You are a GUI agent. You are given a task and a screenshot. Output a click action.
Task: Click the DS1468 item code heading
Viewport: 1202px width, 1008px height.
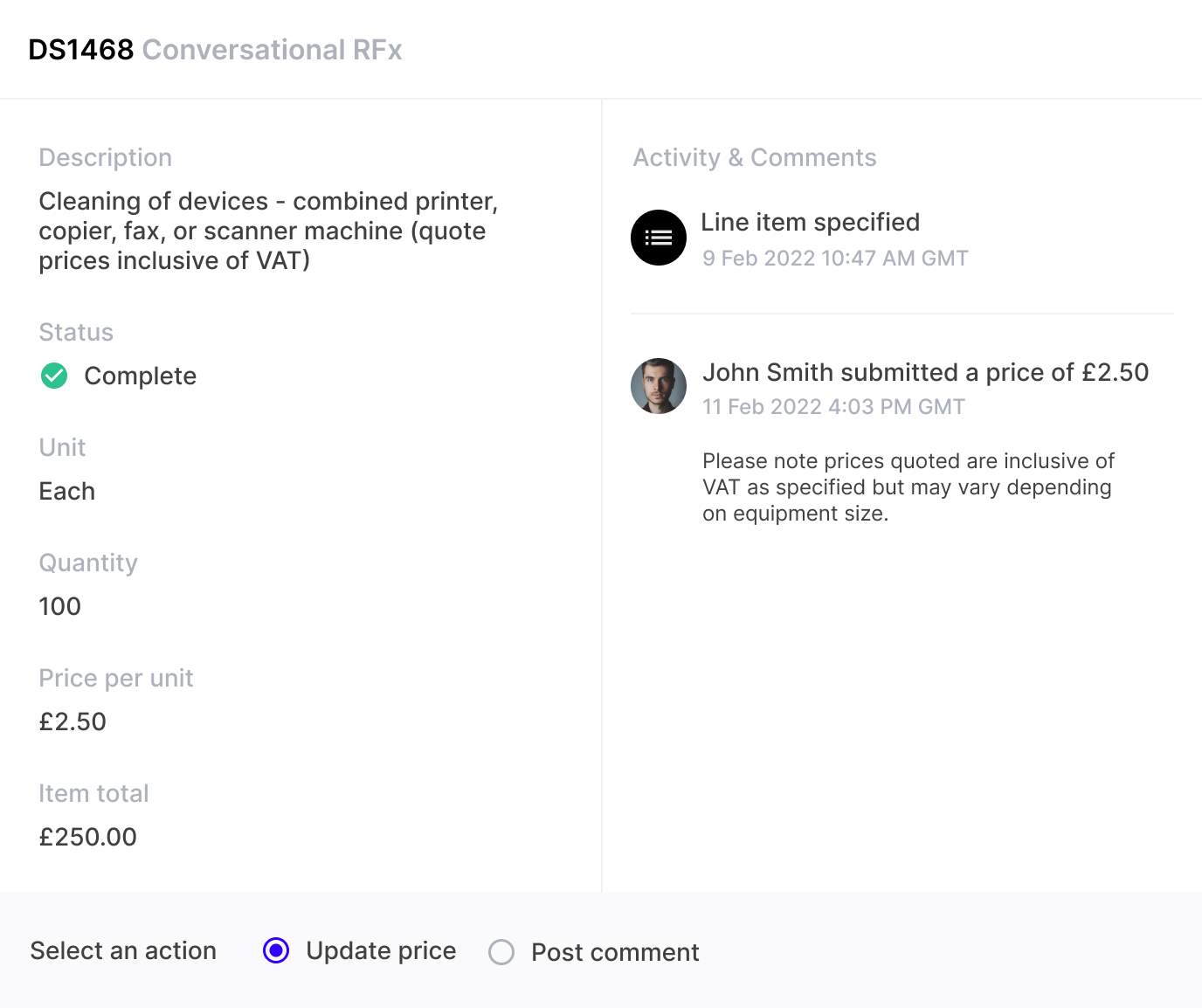pos(81,50)
